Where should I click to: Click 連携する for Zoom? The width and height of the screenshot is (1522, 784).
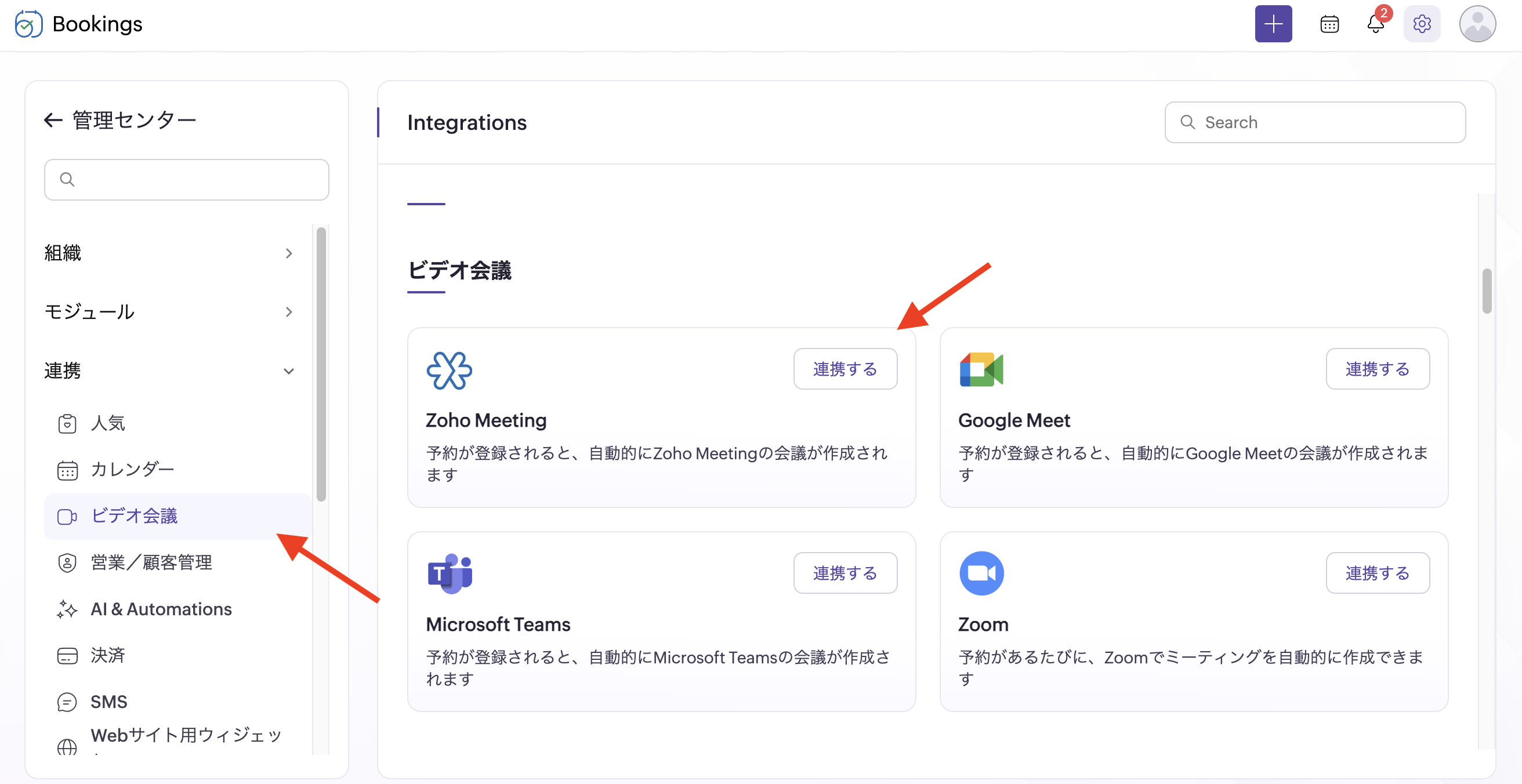point(1377,572)
